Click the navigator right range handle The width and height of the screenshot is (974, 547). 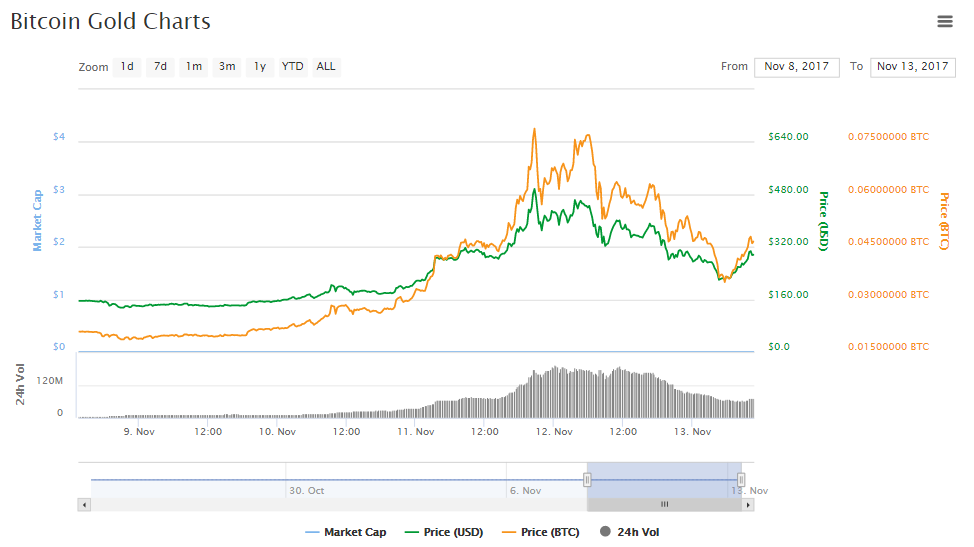pos(741,480)
